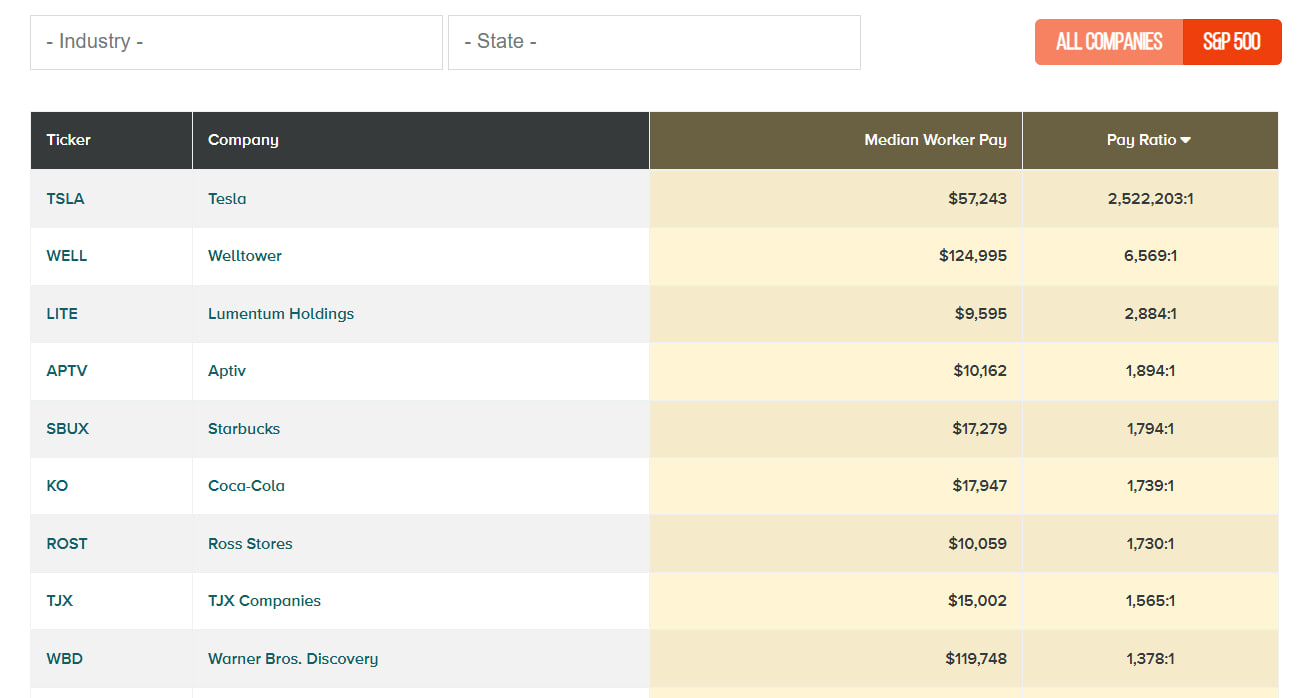This screenshot has width=1312, height=698.
Task: Sort table by Company header
Action: [243, 140]
